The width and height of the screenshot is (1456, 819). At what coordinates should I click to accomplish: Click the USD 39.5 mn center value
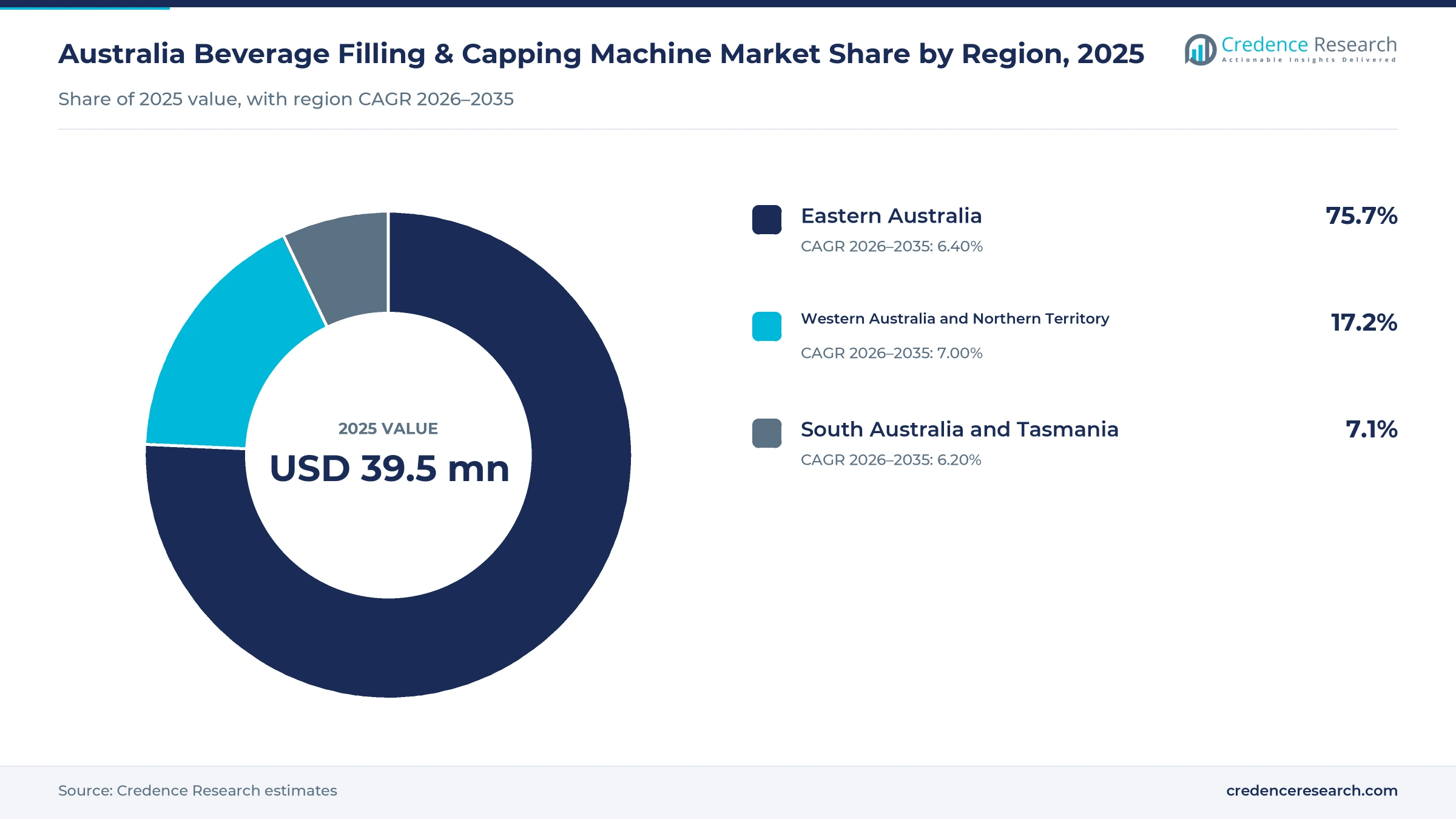[389, 469]
